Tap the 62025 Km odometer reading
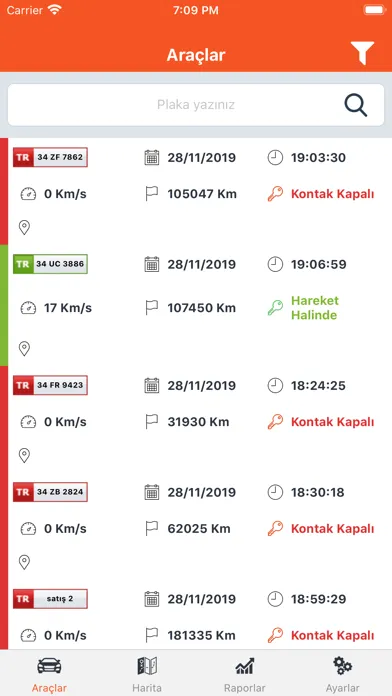 coord(199,529)
